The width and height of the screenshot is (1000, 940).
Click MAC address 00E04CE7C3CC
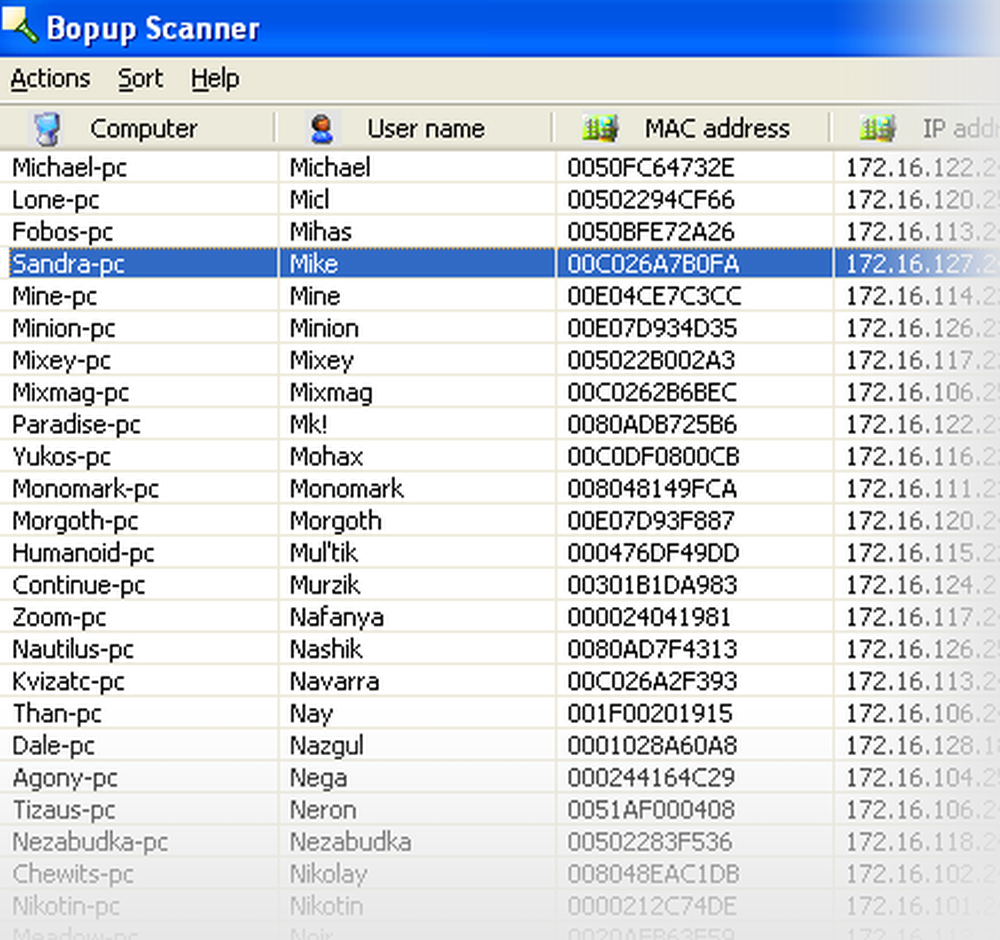point(654,297)
